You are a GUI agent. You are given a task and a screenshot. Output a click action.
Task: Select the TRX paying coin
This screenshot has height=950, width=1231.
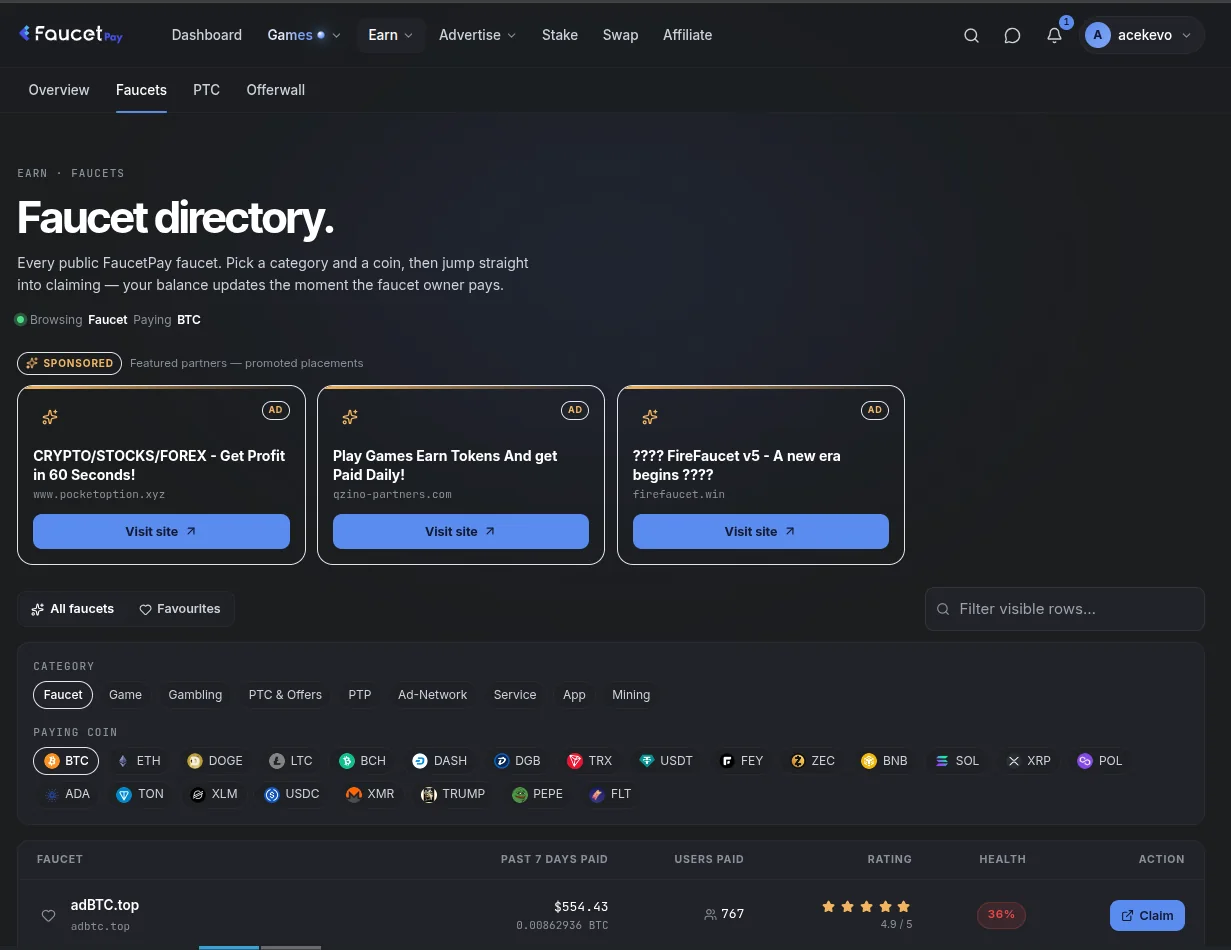(590, 761)
